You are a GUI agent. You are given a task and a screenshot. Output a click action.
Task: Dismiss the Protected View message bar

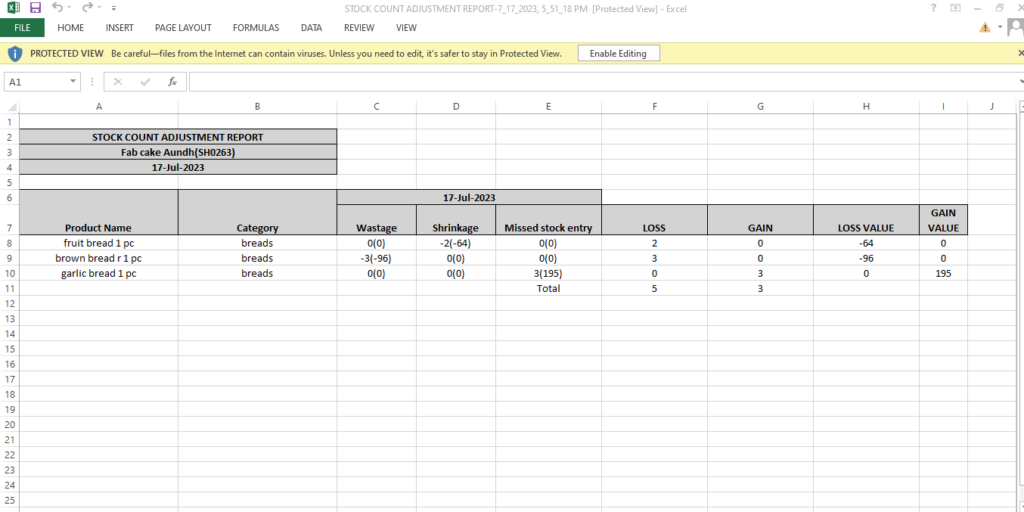tap(1017, 53)
